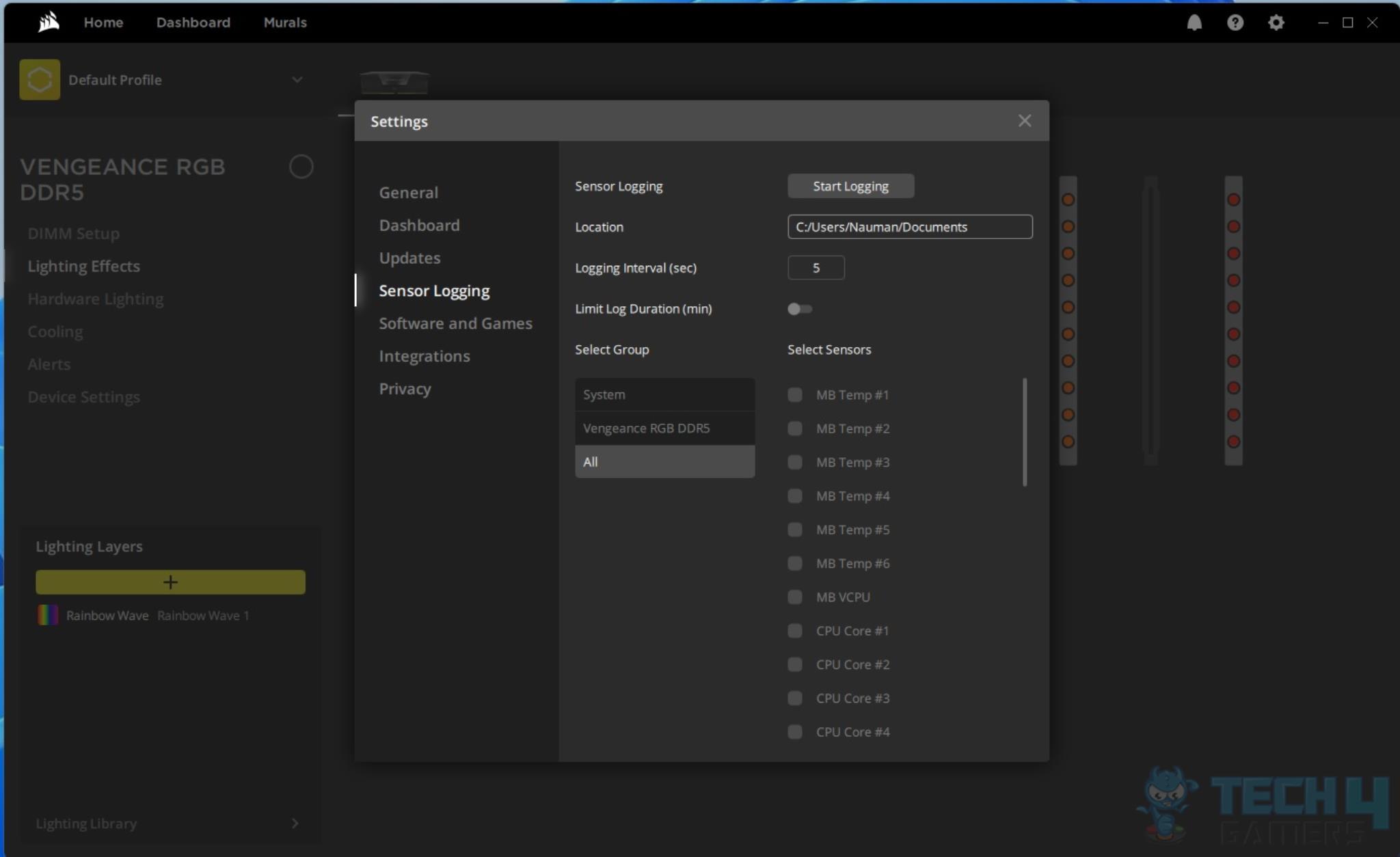The width and height of the screenshot is (1400, 857).
Task: Select the All sensor group
Action: pos(664,462)
